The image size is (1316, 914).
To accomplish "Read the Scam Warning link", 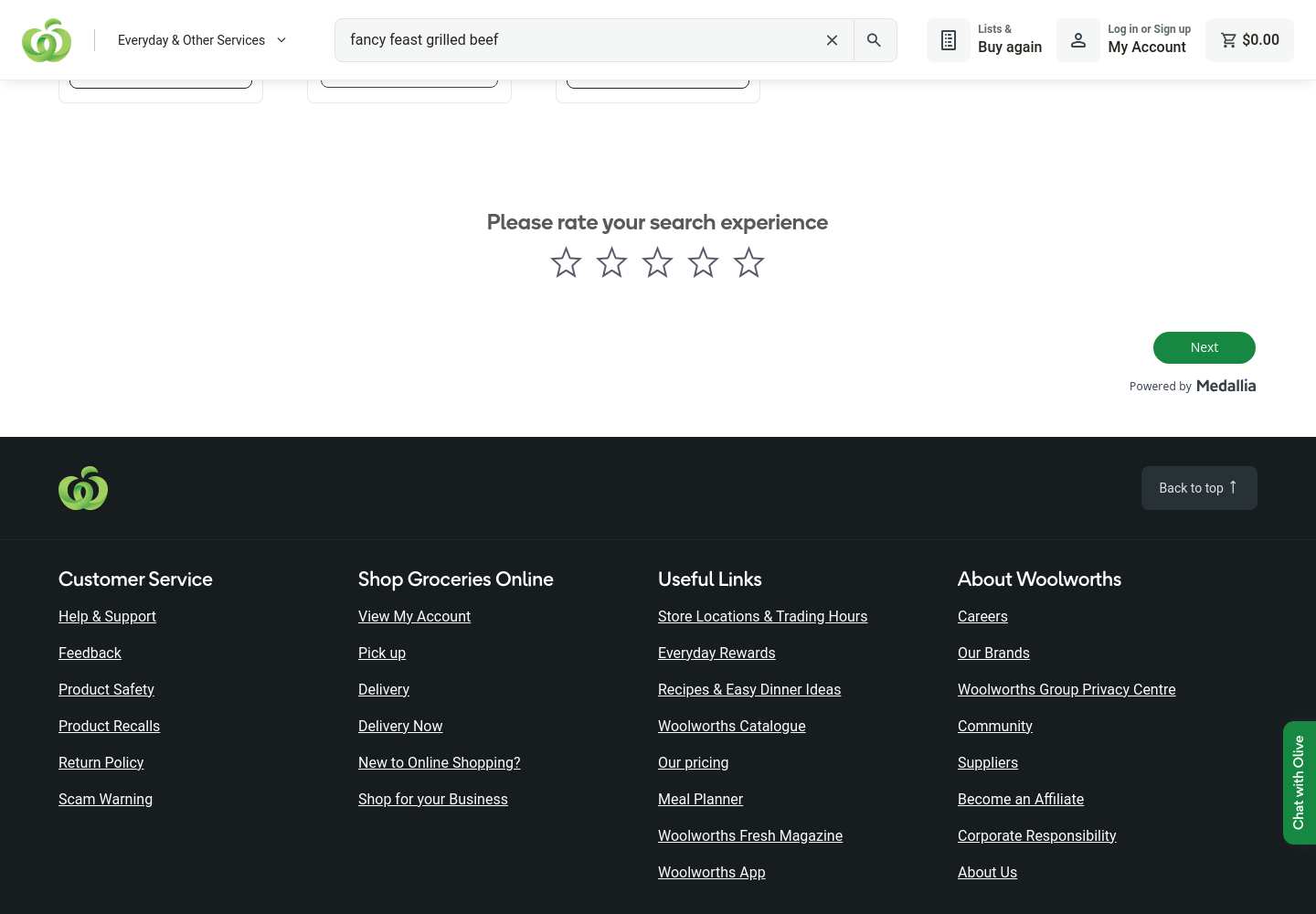I will tap(105, 799).
